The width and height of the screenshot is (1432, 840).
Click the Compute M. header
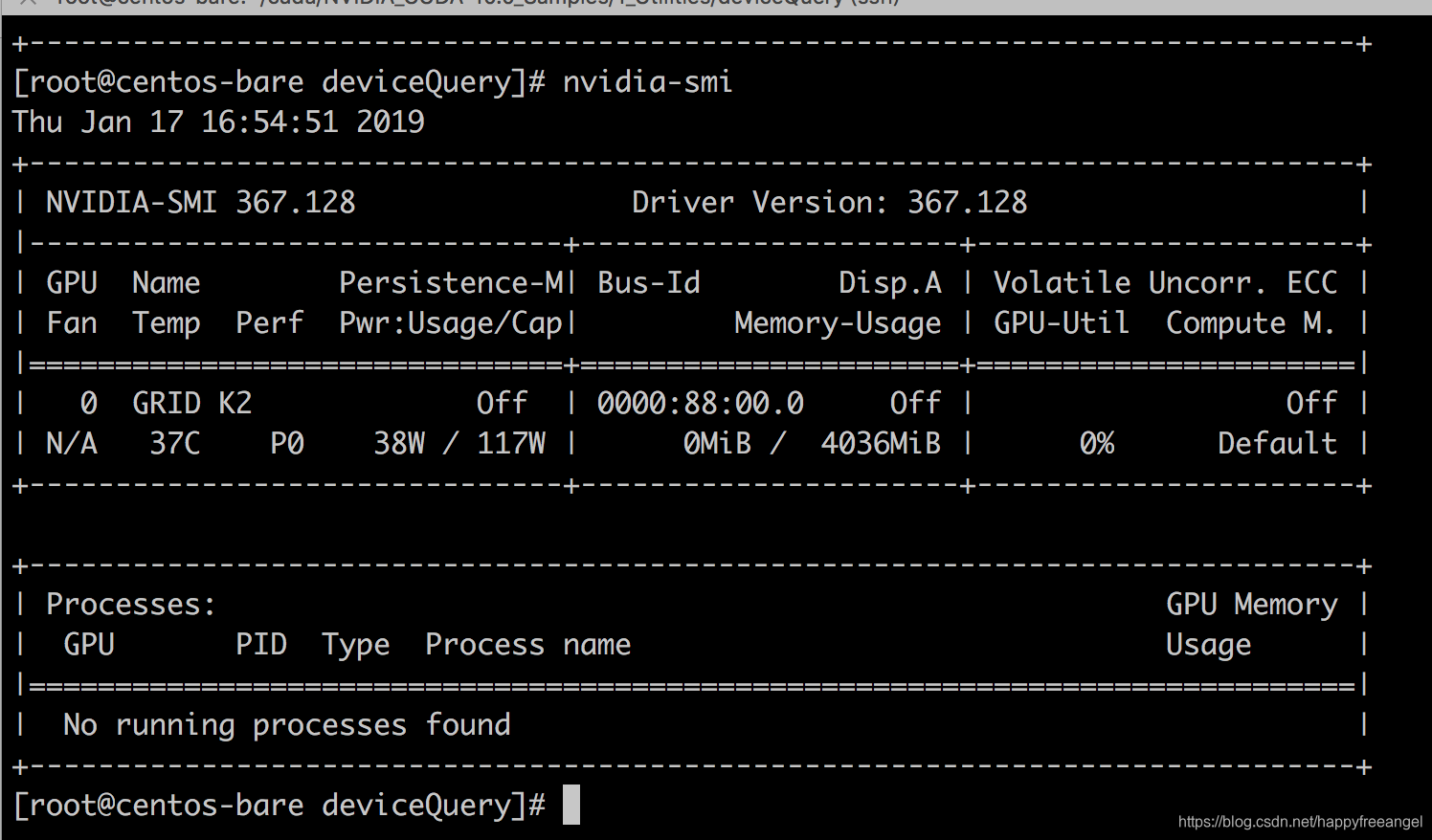(1250, 324)
